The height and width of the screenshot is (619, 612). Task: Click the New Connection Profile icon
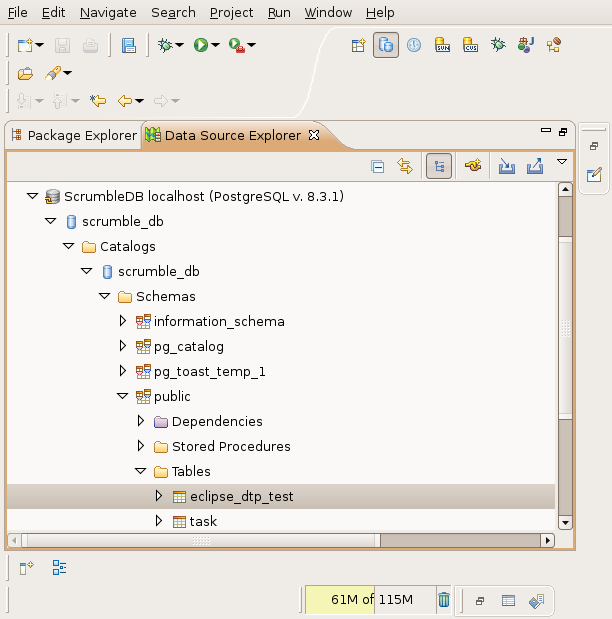(473, 165)
